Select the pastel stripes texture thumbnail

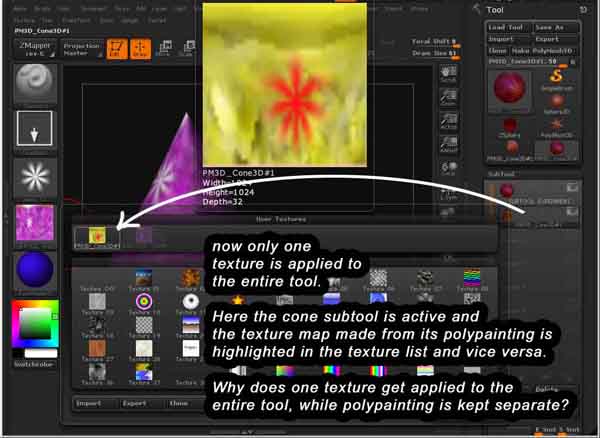tap(425, 370)
